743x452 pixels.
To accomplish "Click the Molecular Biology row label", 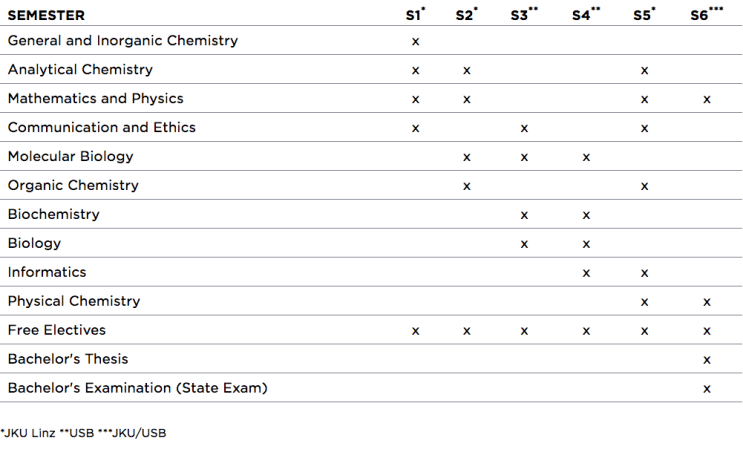I will pyautogui.click(x=70, y=156).
